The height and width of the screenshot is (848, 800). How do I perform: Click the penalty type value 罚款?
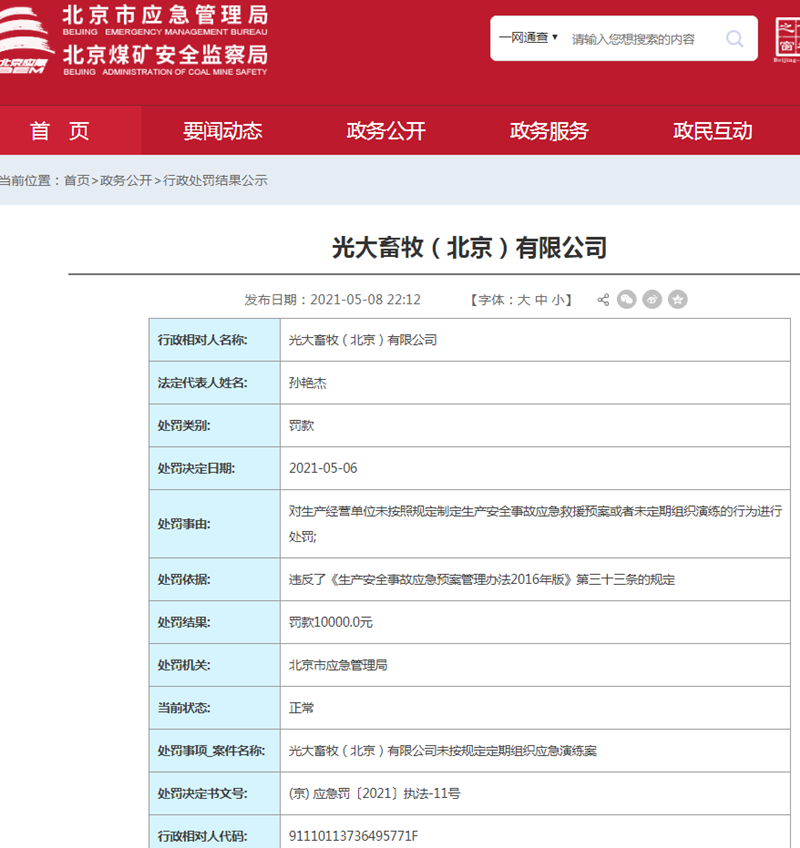pos(301,426)
